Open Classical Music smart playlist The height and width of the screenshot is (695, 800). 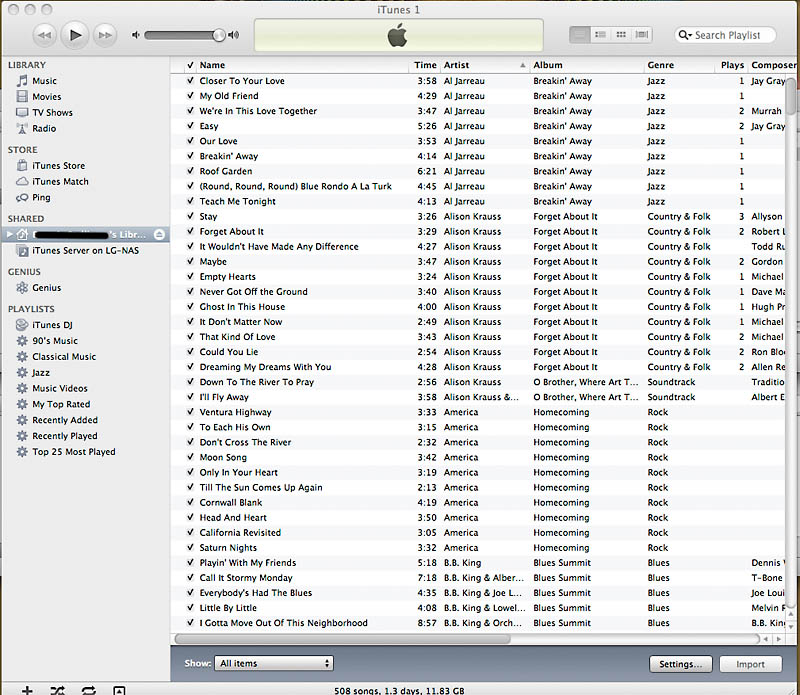pos(64,356)
